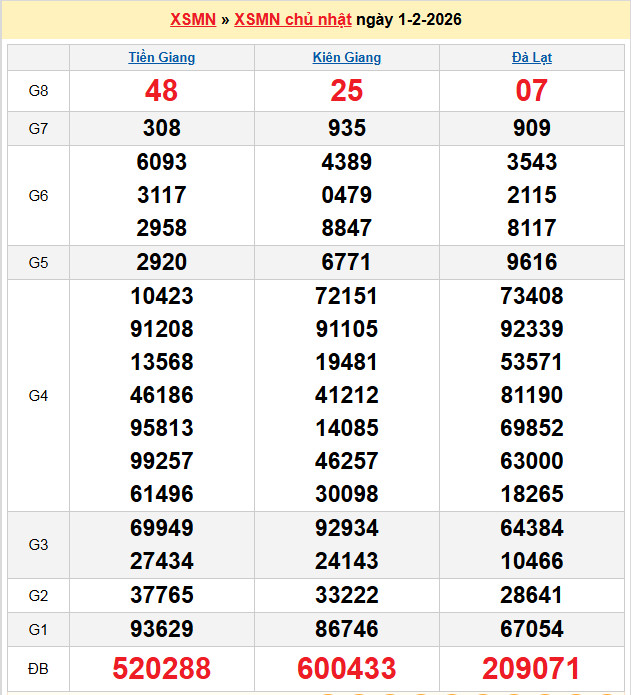The height and width of the screenshot is (695, 631).
Task: Open the XSMN link in the header
Action: tap(193, 20)
